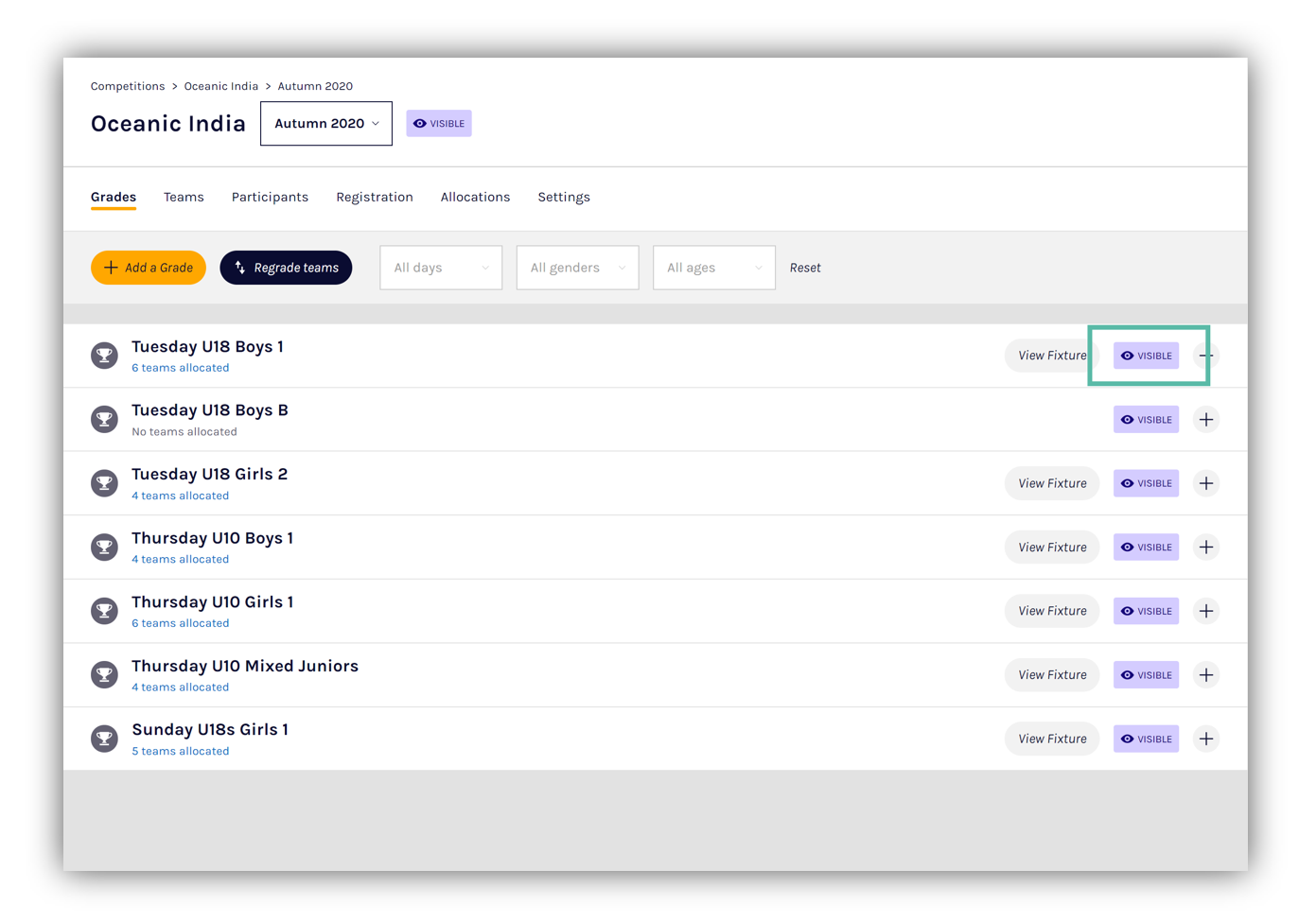This screenshot has height=922, width=1316.
Task: Click plus icon on Sunday U18s Girls 1 row
Action: (x=1205, y=739)
